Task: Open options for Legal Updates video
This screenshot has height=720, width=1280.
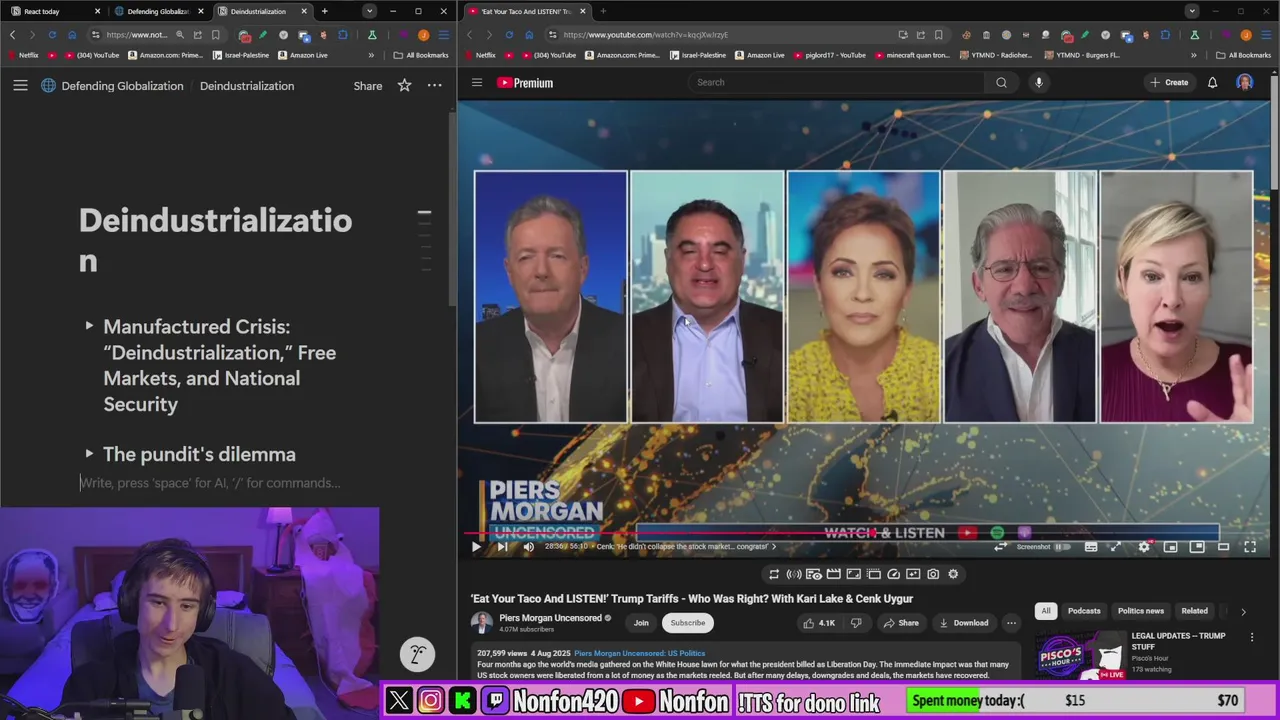Action: click(1251, 637)
